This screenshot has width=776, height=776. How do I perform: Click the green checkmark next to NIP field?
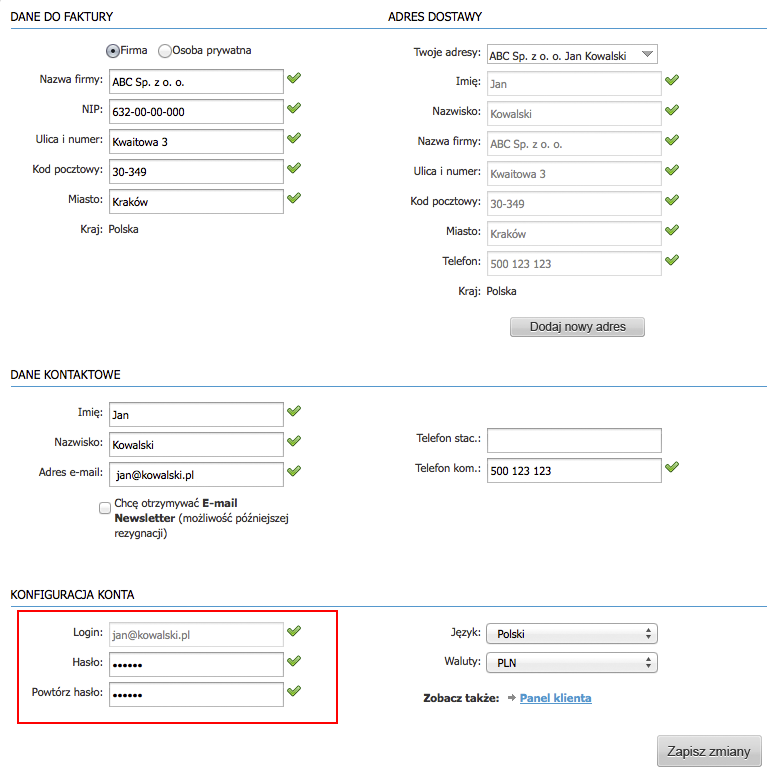pos(293,109)
